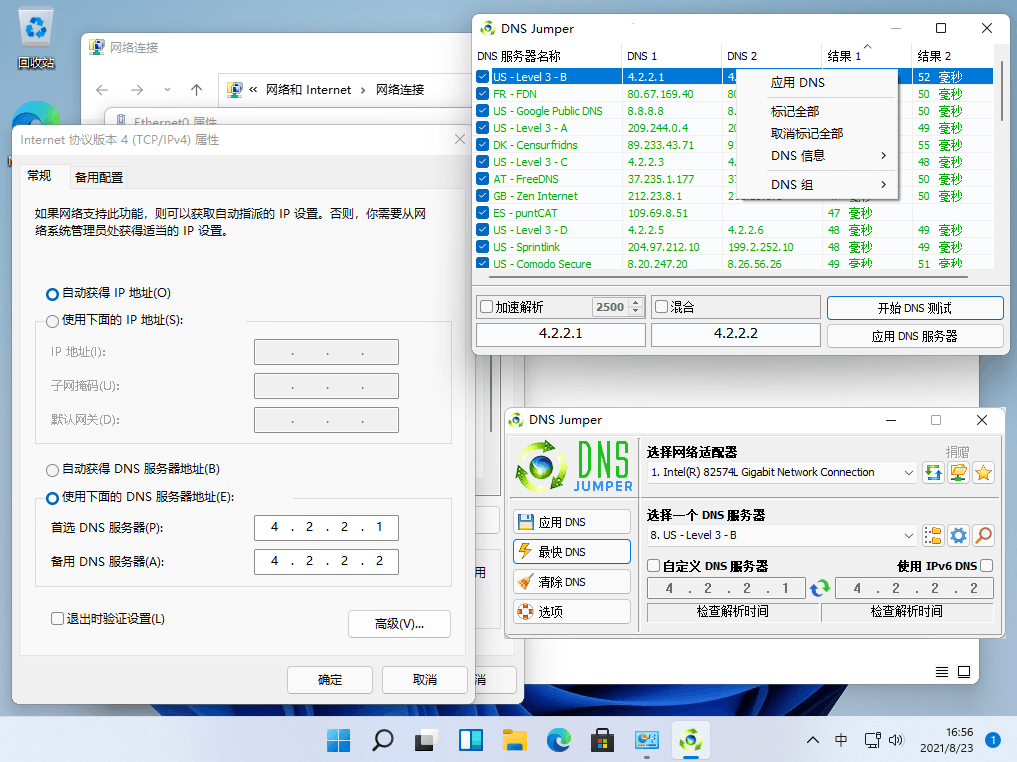Choose 应用 DNS from context menu

click(x=797, y=83)
